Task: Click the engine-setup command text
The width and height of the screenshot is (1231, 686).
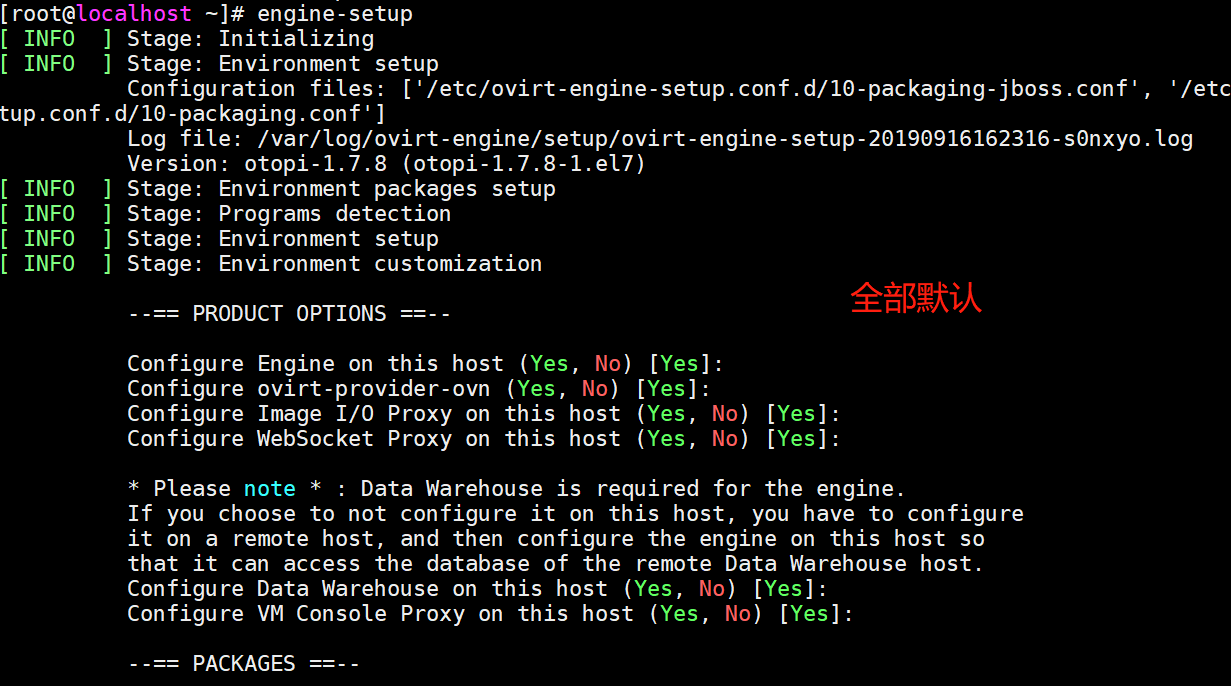Action: 335,14
